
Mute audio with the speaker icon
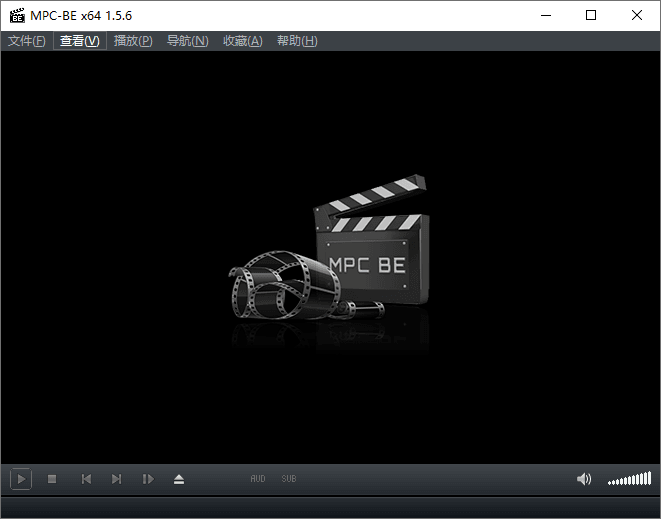click(584, 479)
